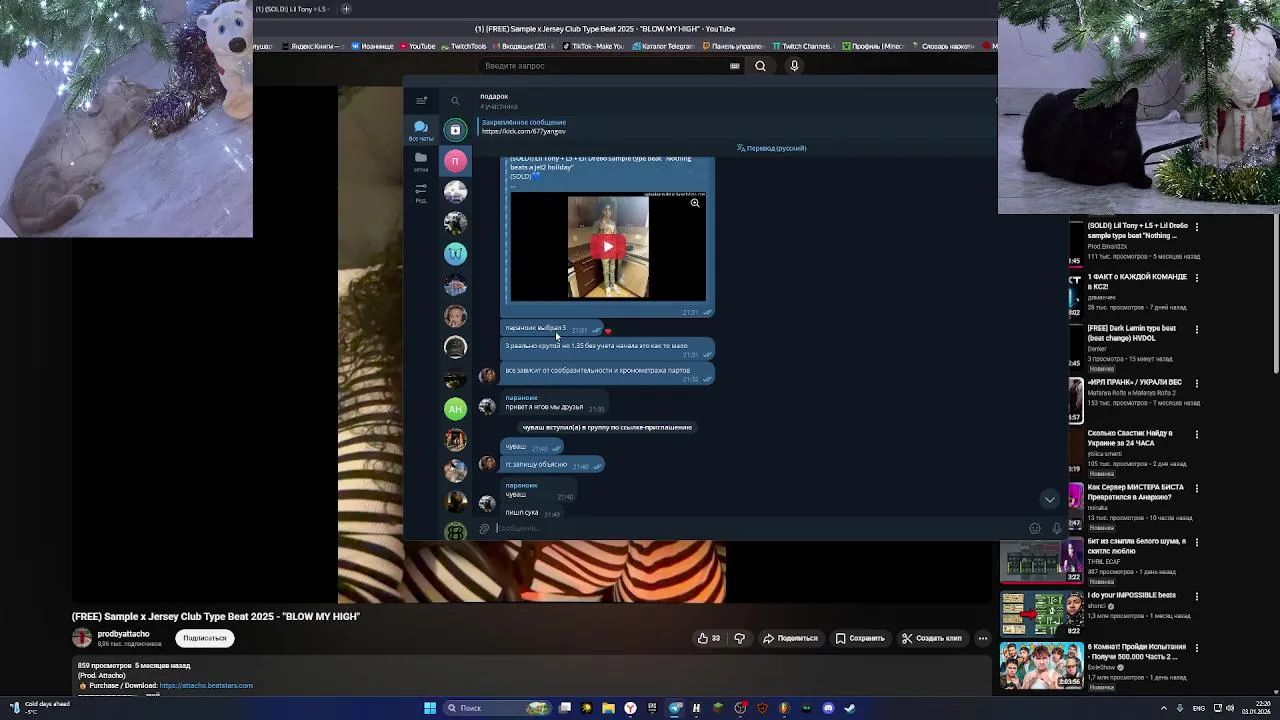This screenshot has height=720, width=1280.
Task: Click the Поделиться share button
Action: tap(790, 638)
